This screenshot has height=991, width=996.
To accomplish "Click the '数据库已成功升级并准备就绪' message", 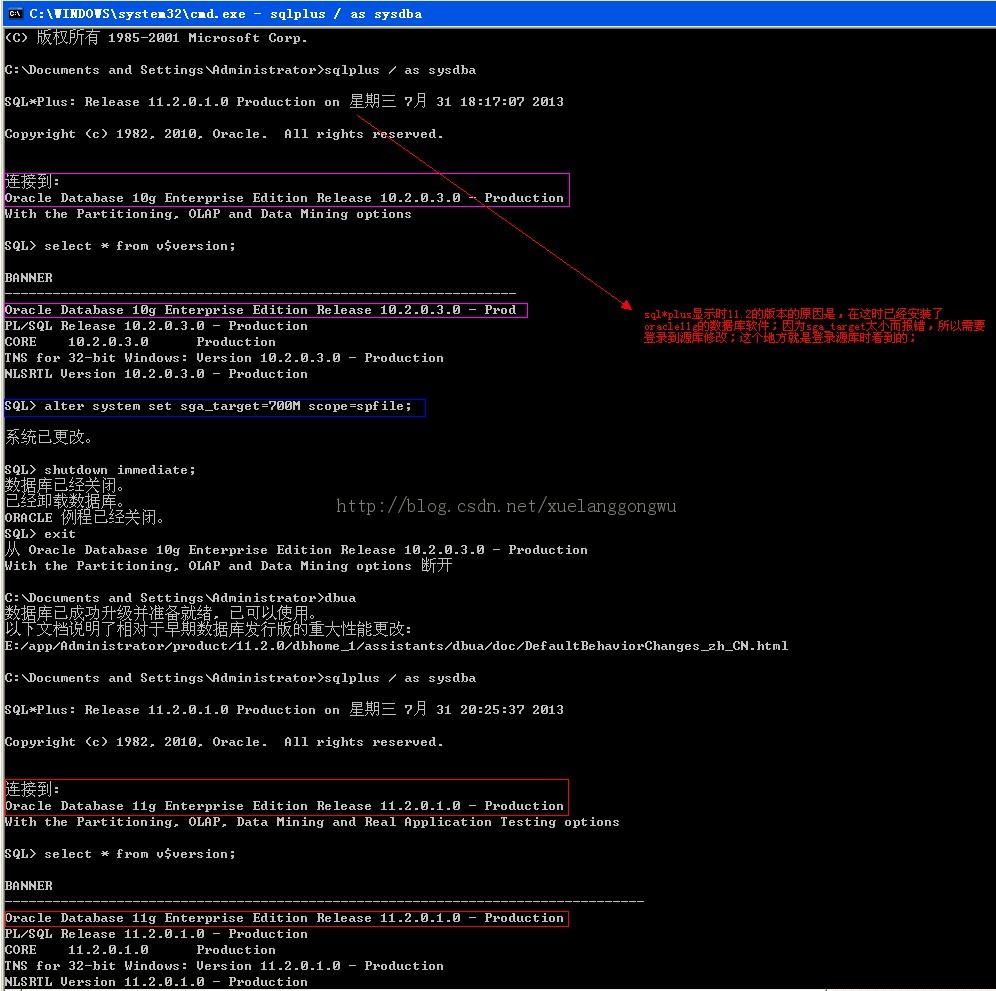I will tap(160, 613).
